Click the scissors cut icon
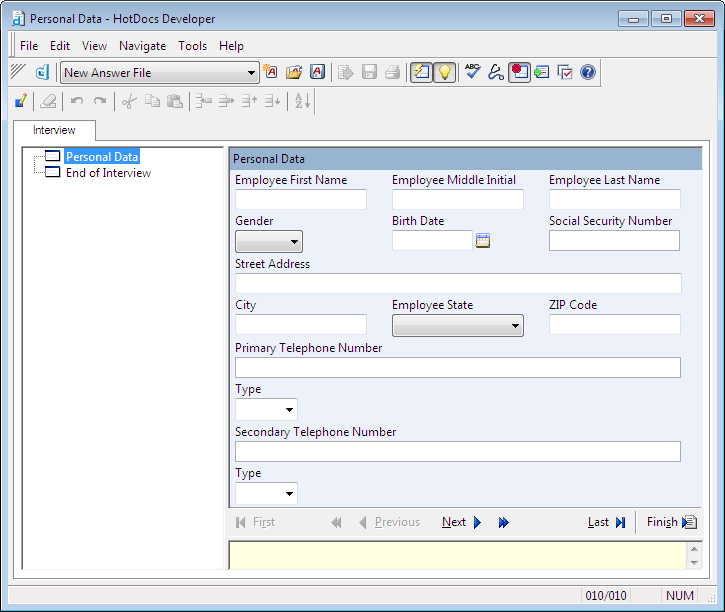This screenshot has width=725, height=612. [129, 101]
